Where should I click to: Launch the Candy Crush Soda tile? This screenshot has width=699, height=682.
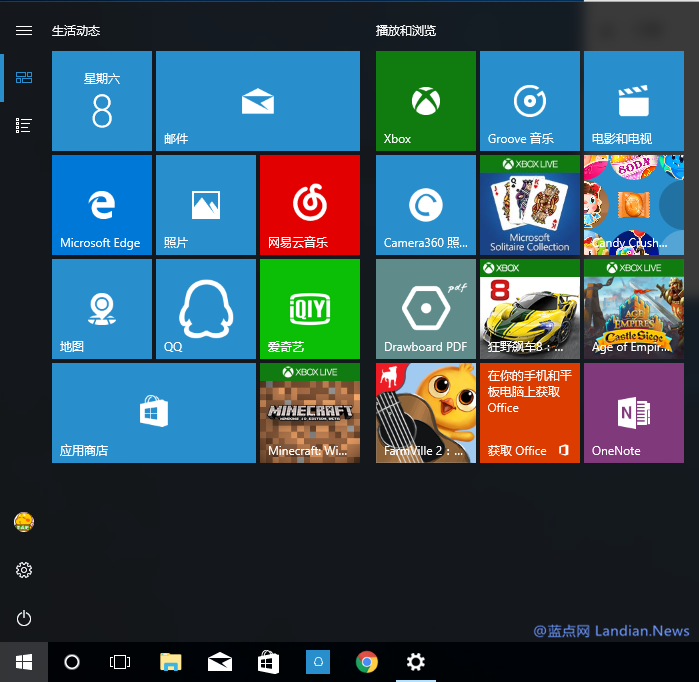click(x=634, y=205)
